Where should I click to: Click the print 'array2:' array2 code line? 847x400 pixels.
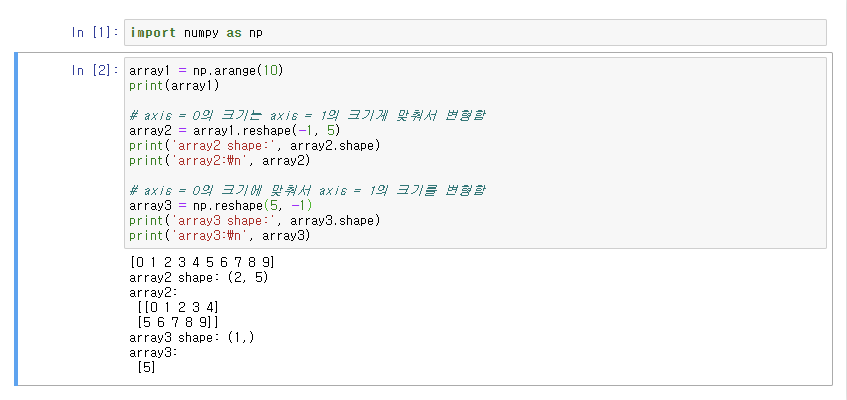[220, 161]
